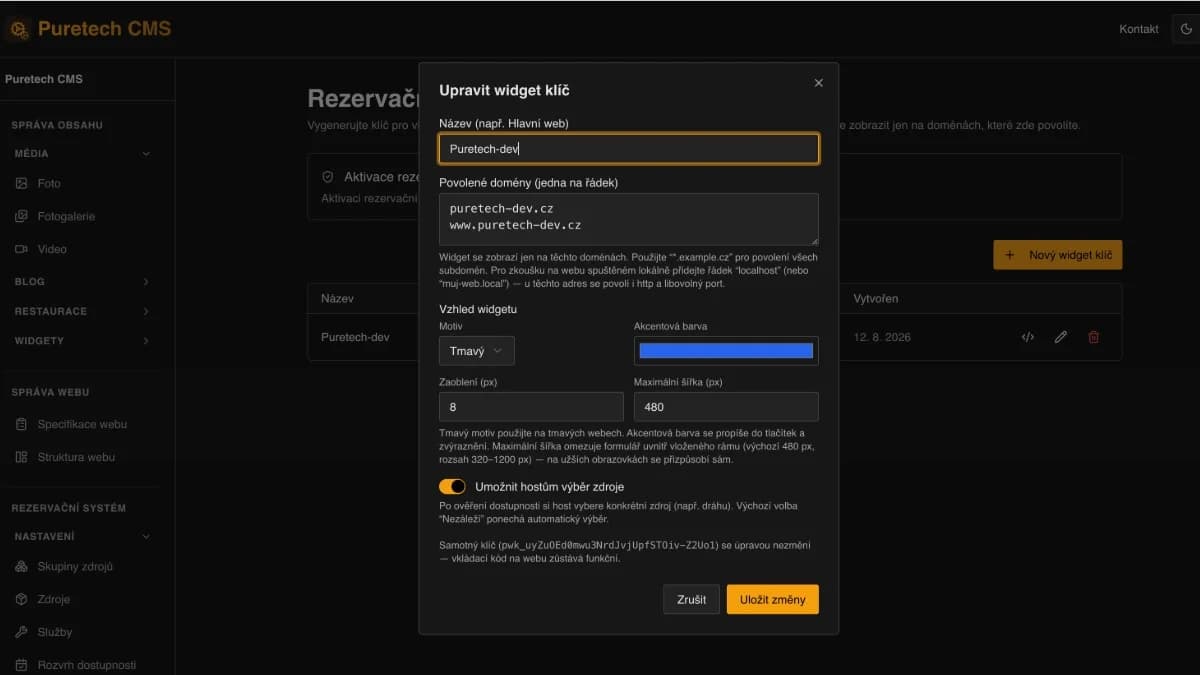Click the Uložit změny button
Viewport: 1200px width, 675px height.
(x=773, y=600)
